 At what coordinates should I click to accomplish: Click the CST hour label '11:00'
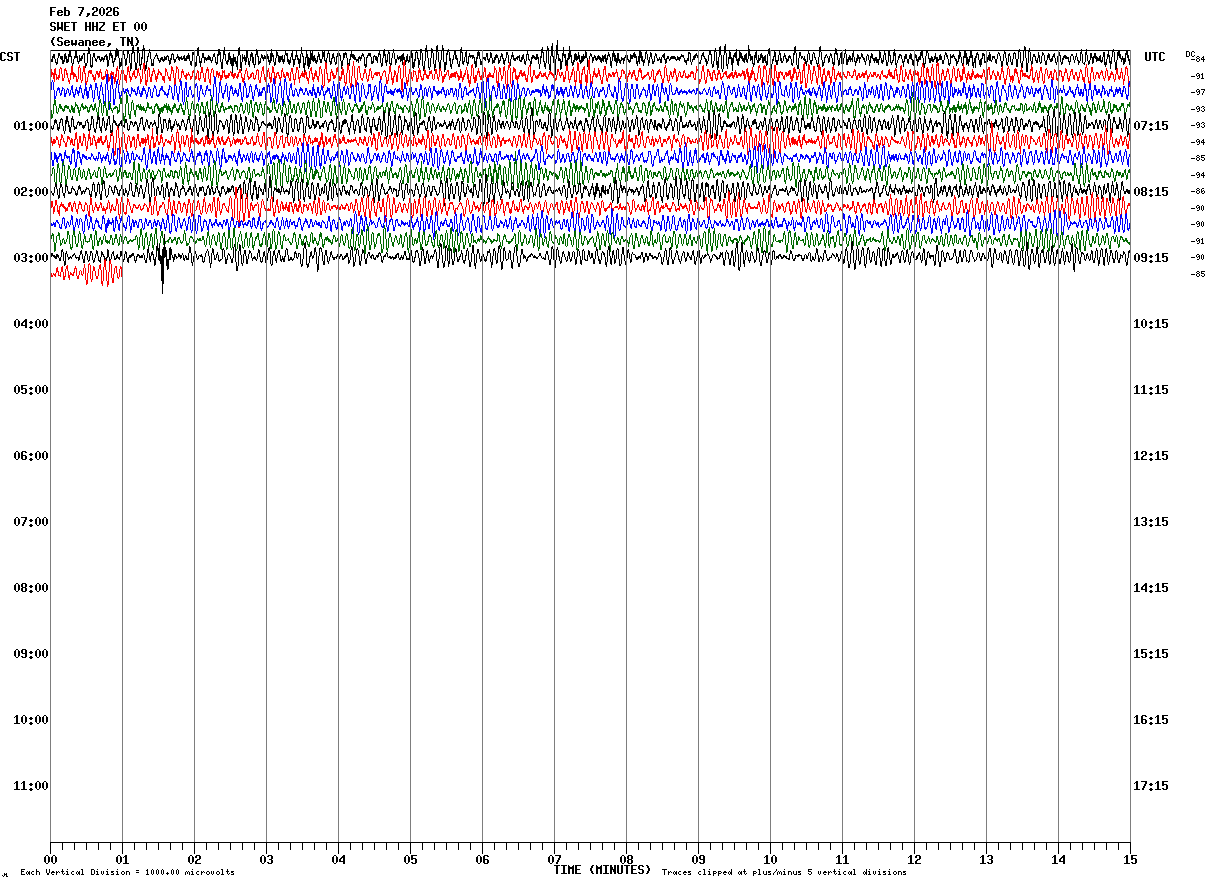31,786
